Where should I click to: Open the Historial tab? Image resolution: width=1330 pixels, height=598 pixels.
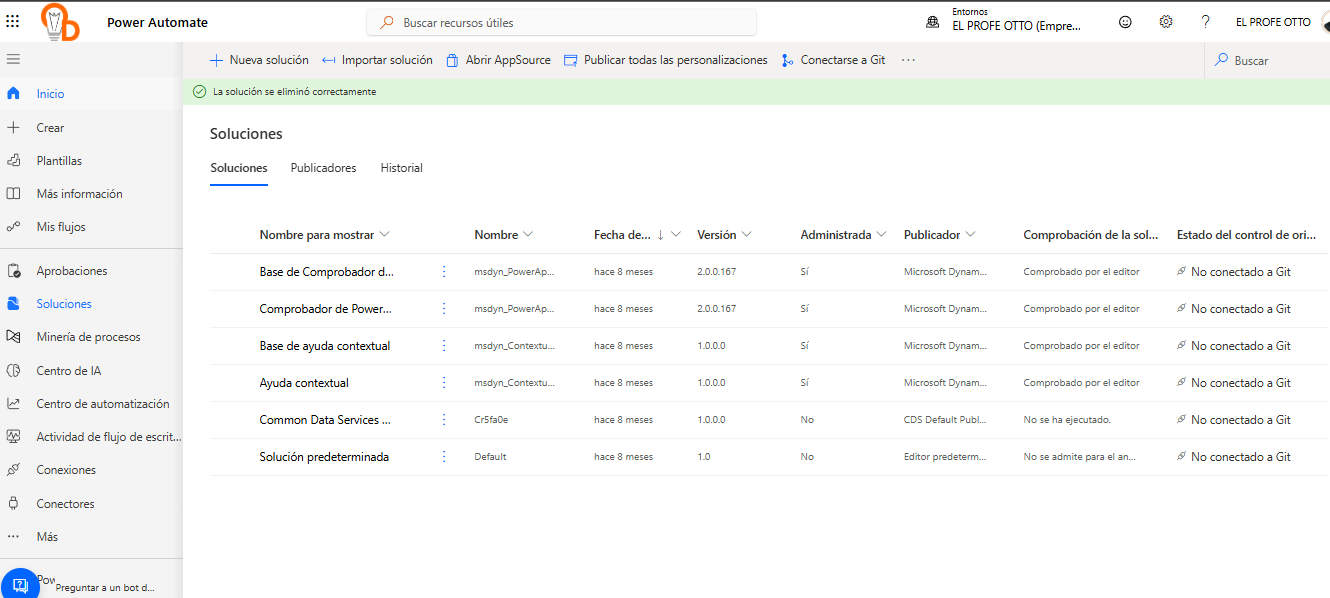[x=401, y=167]
